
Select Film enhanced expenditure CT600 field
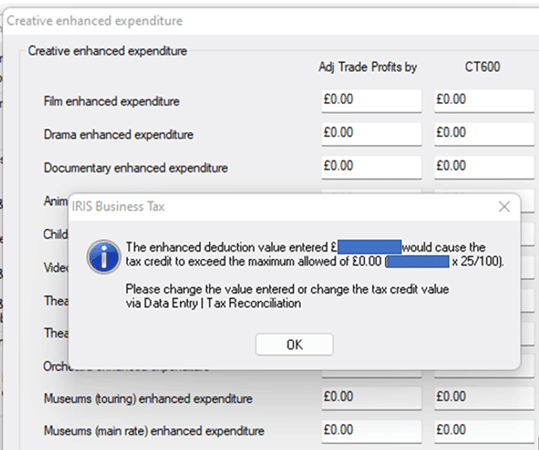click(x=484, y=101)
